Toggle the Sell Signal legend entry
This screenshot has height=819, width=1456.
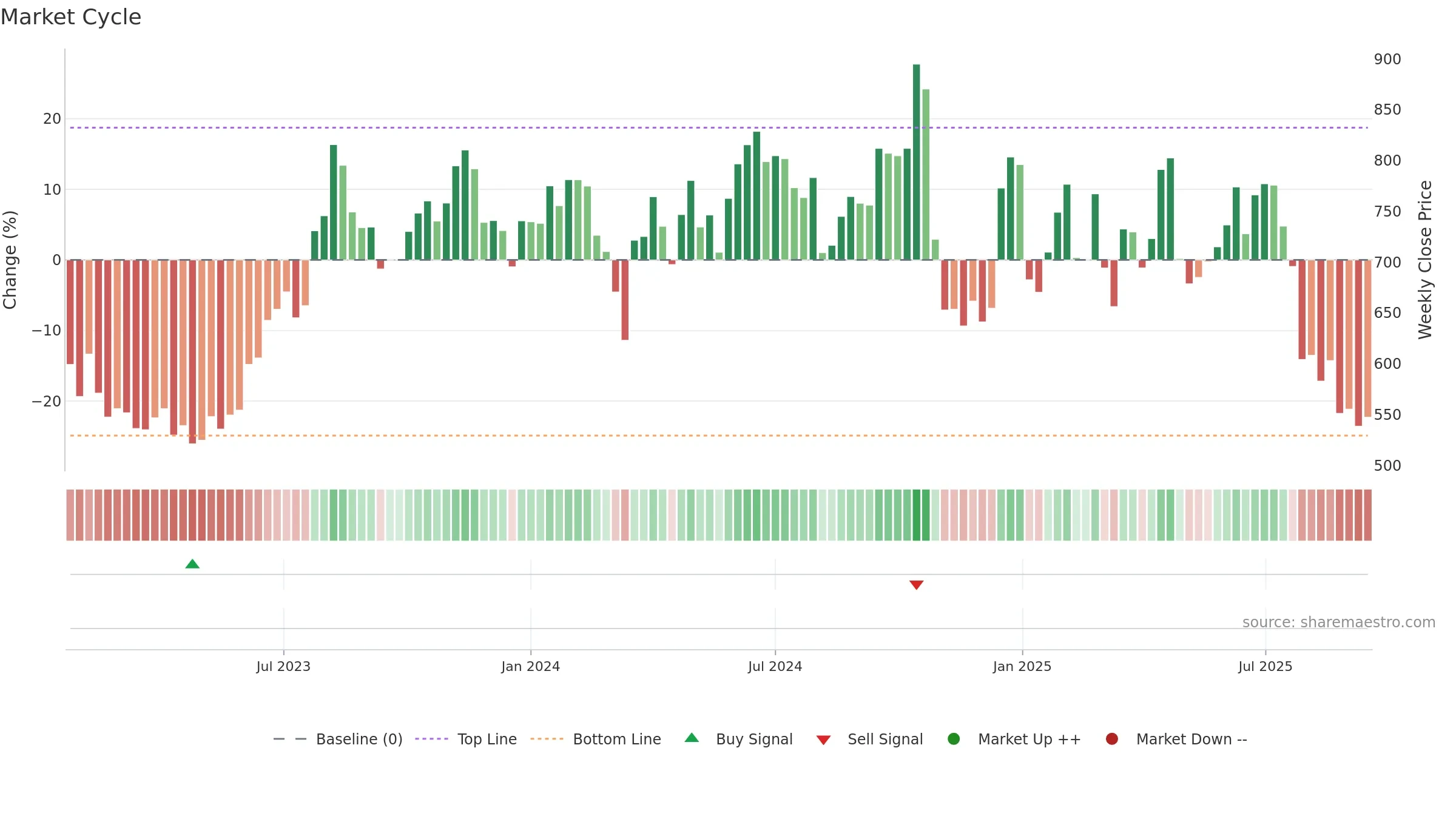tap(869, 739)
